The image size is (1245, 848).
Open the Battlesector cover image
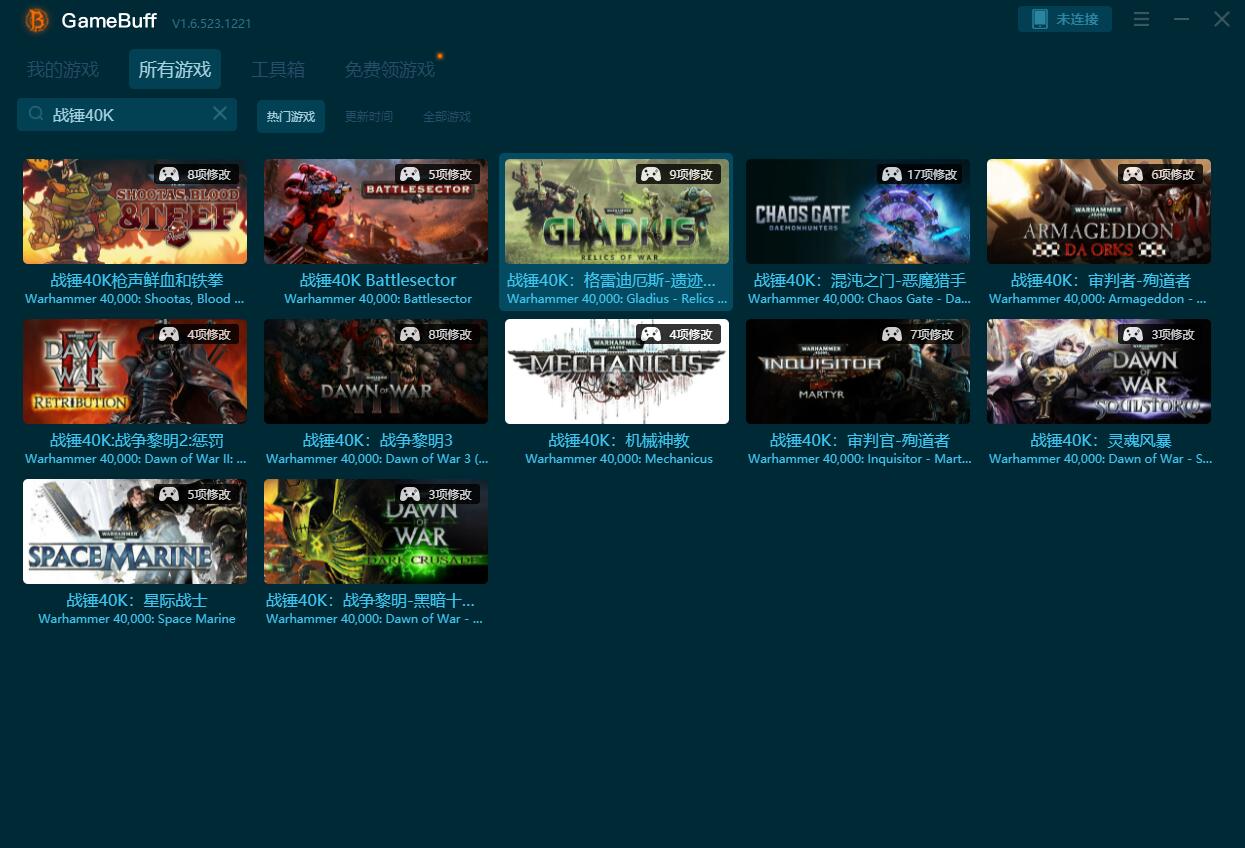coord(376,211)
